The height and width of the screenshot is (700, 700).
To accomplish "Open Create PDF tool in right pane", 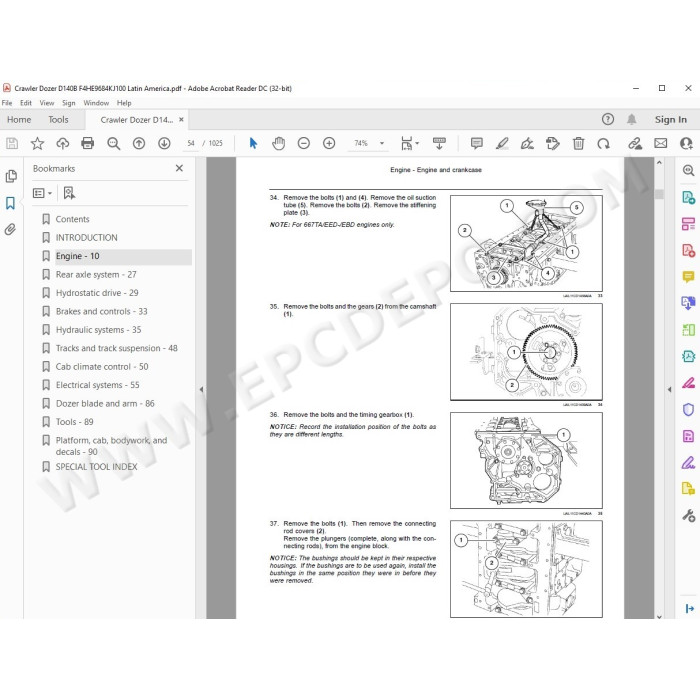I will [688, 250].
